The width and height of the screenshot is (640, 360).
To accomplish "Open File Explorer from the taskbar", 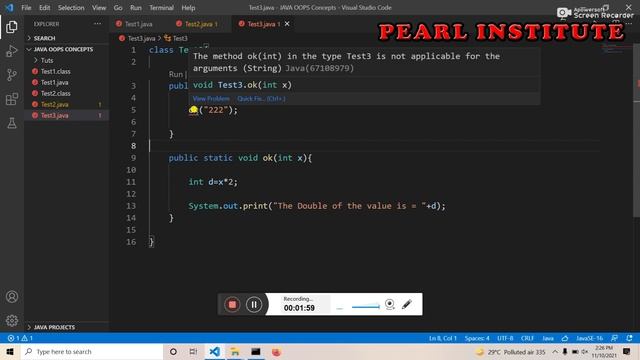I will point(235,352).
